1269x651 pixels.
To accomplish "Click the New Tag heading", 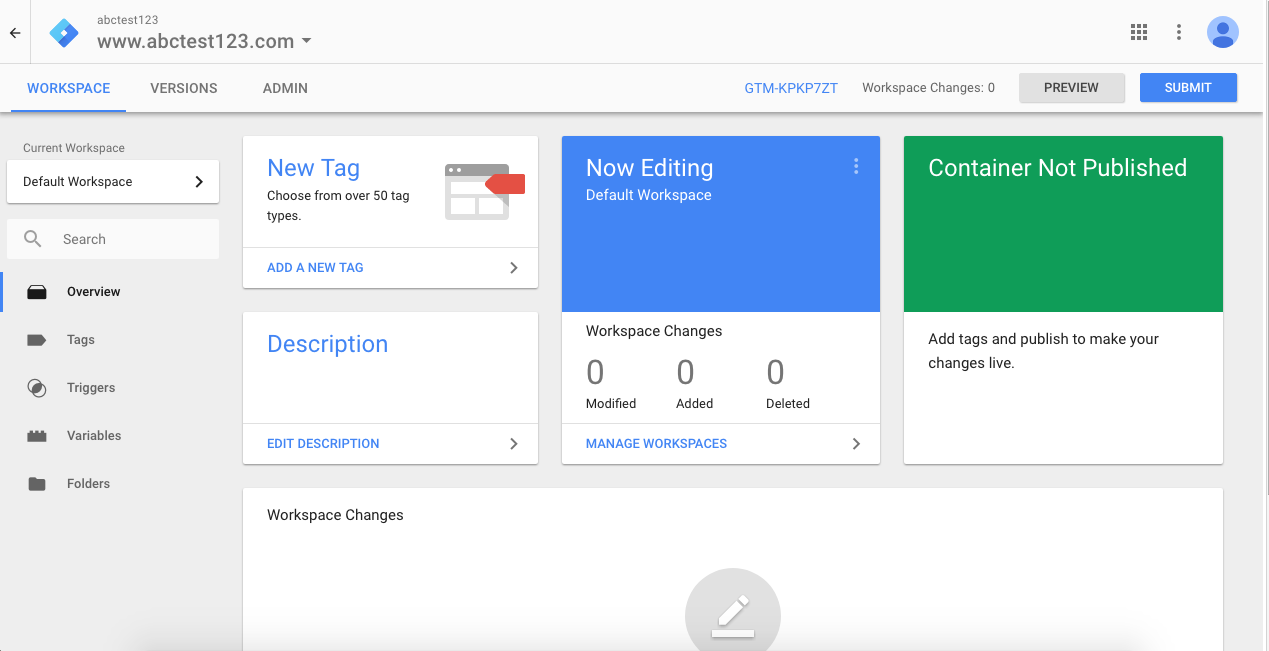I will coord(313,168).
